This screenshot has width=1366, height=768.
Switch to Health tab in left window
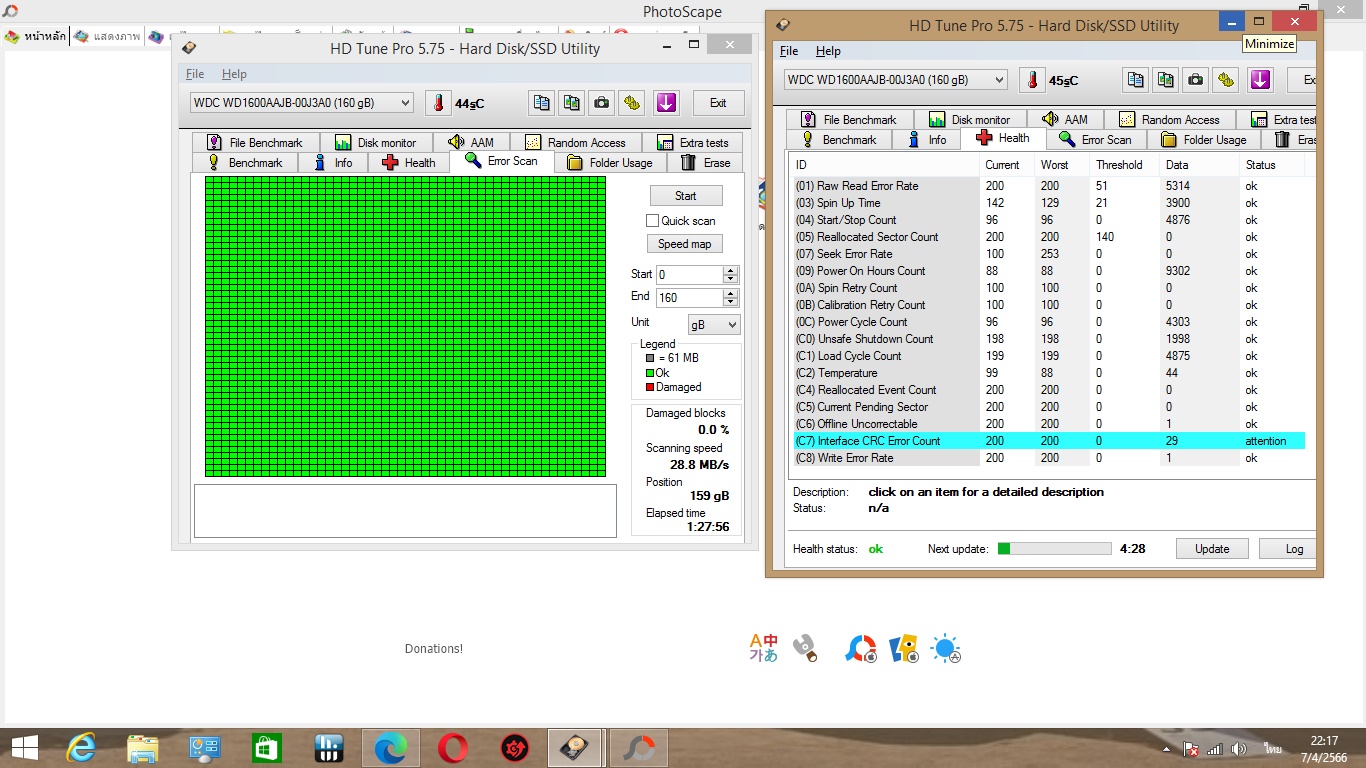coord(408,163)
